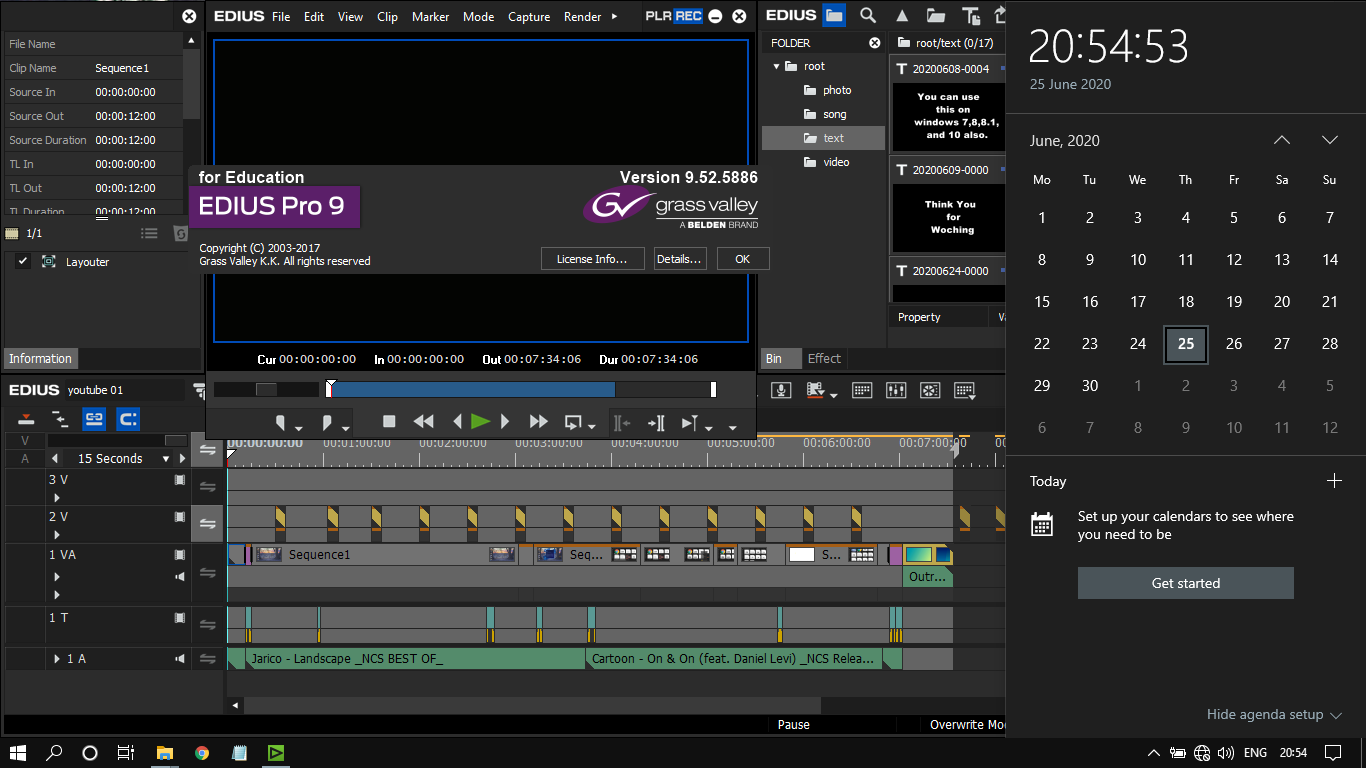Toggle the blue event snap icon
The width and height of the screenshot is (1366, 768).
(128, 419)
